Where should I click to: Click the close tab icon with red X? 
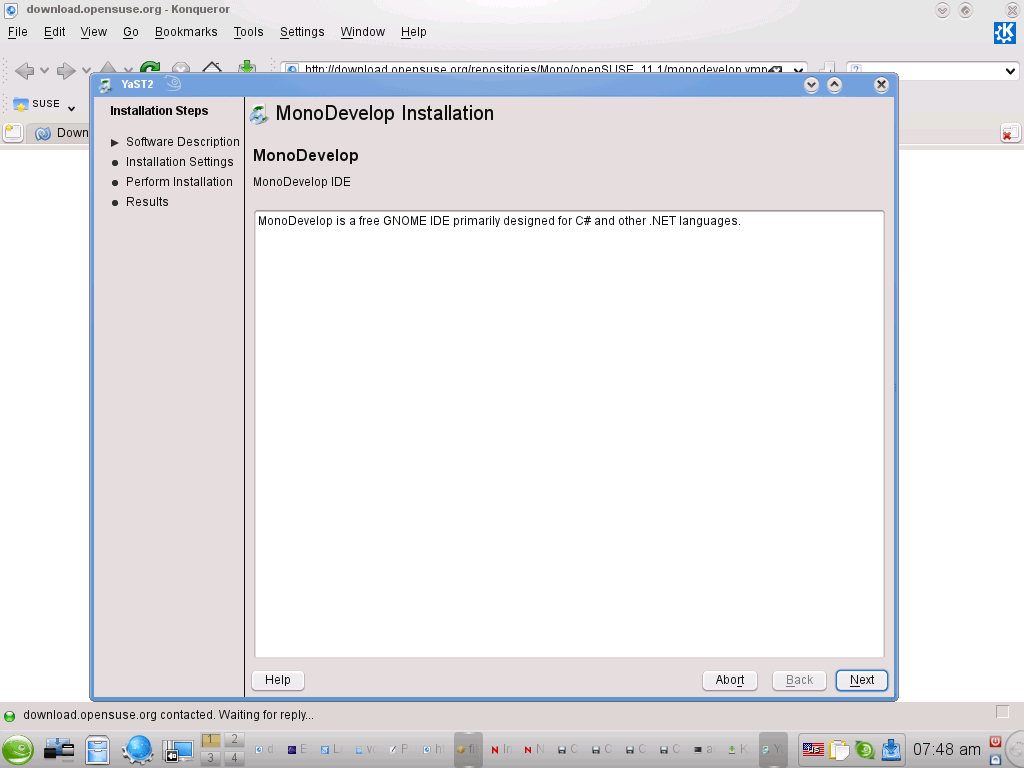[x=1010, y=133]
